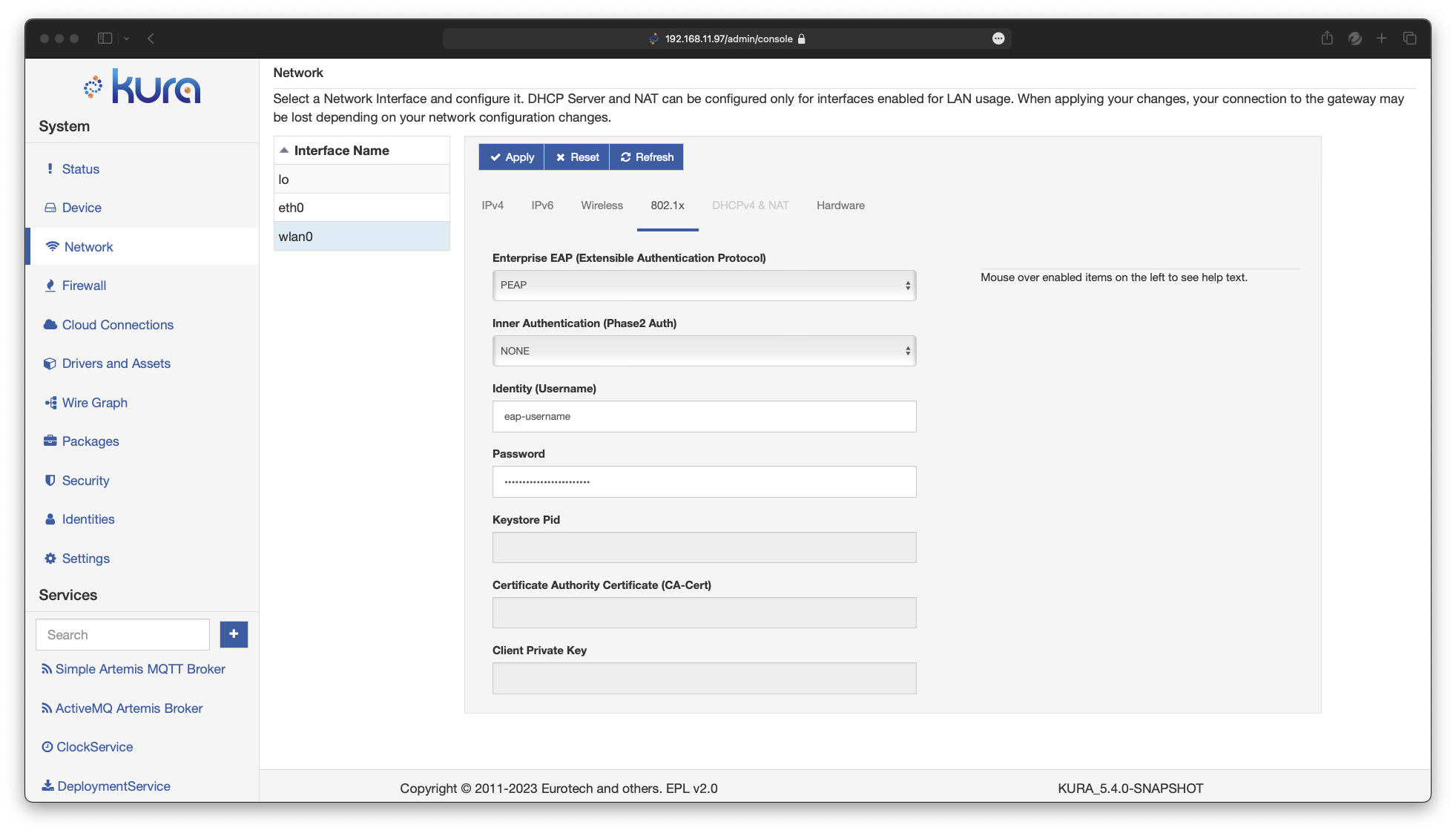Click the Keystore Pid field
The image size is (1456, 833).
point(704,547)
